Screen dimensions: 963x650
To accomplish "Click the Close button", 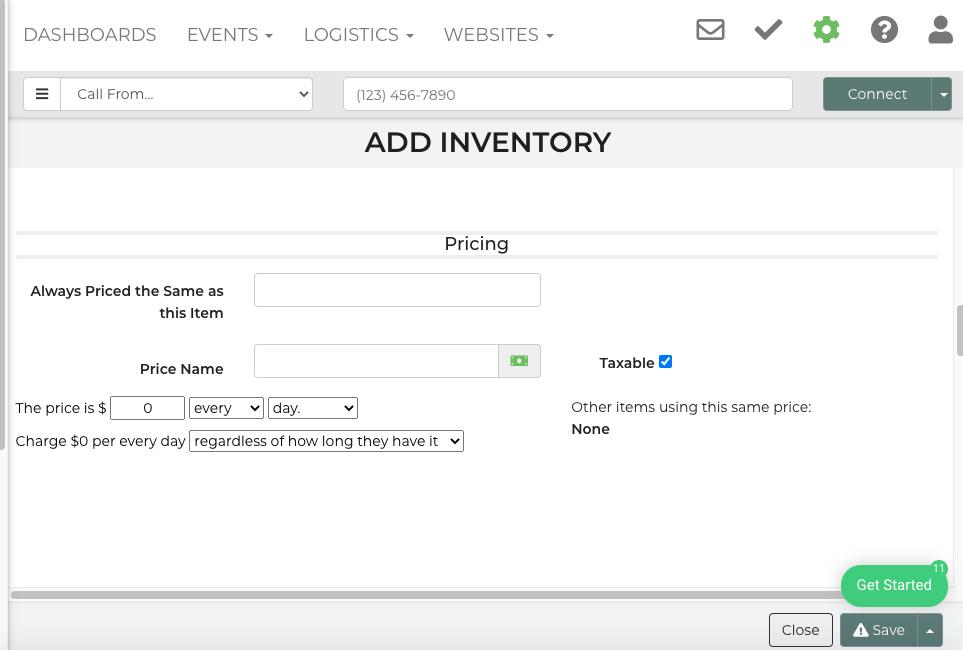I will [x=800, y=630].
